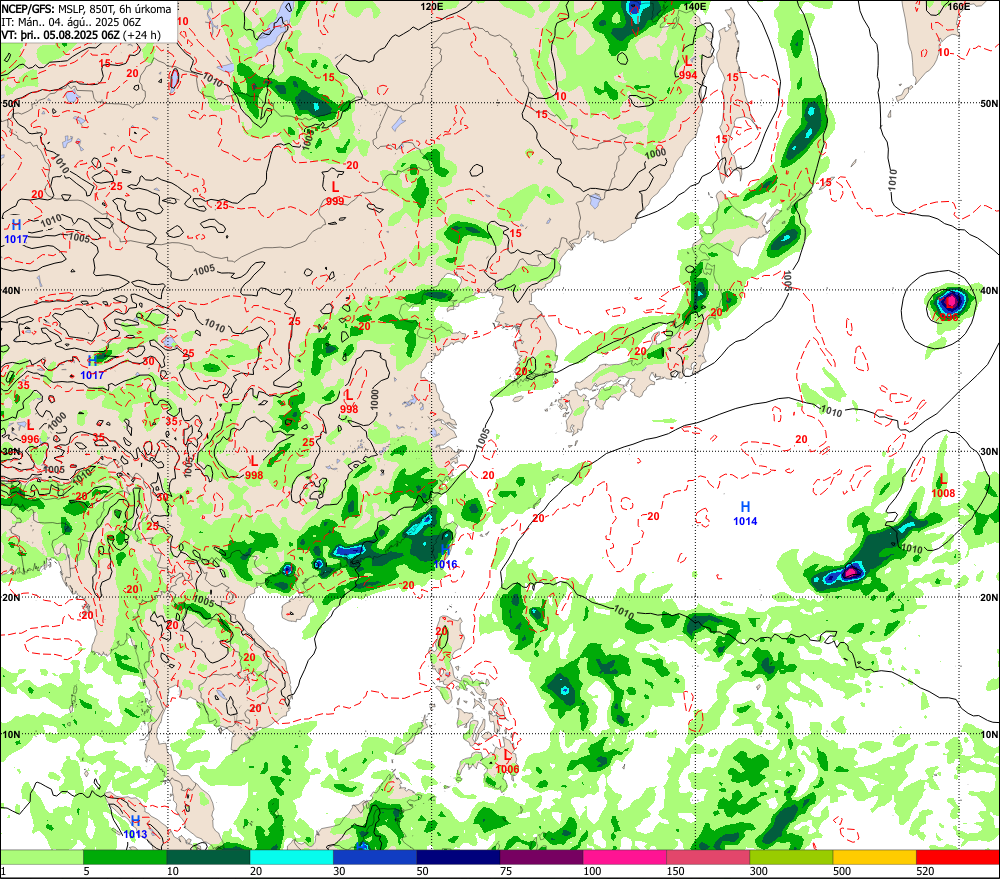This screenshot has width=1000, height=879.
Task: Click the yellow-green 300–500 mm legend swatch
Action: pos(791,857)
